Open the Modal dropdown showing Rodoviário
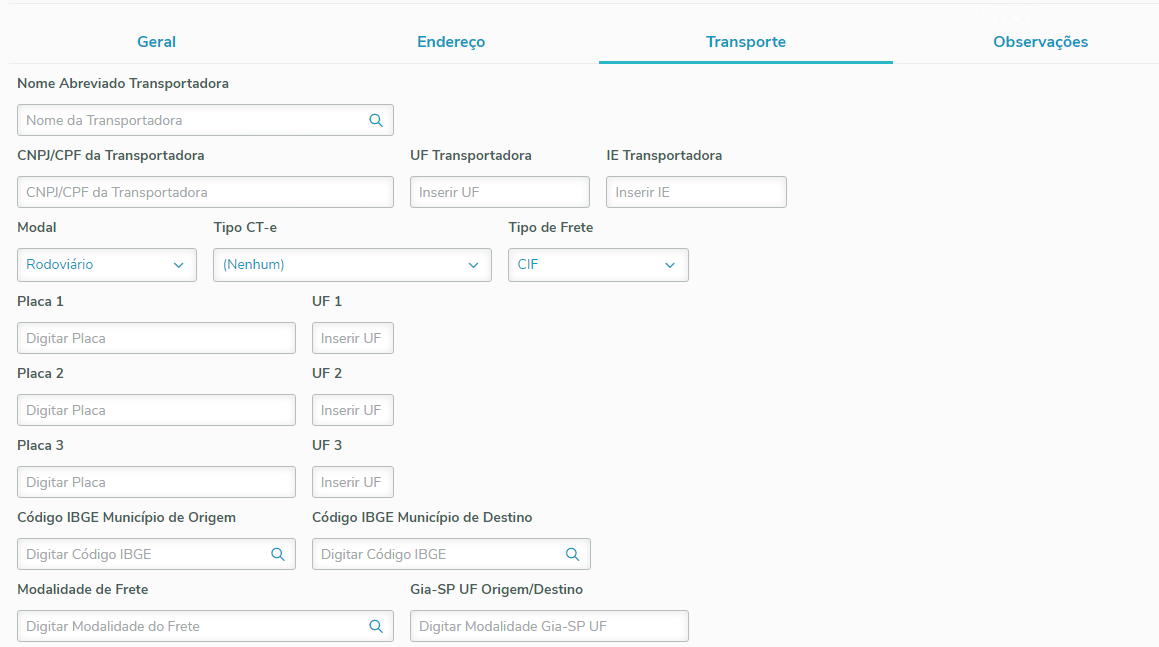Image resolution: width=1159 pixels, height=647 pixels. coord(106,265)
